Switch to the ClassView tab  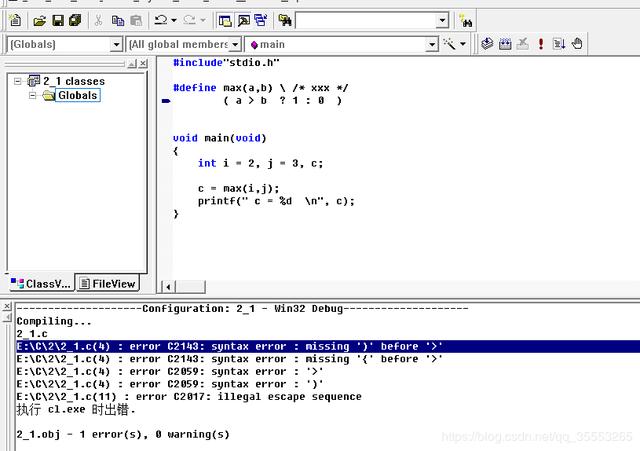[41, 283]
